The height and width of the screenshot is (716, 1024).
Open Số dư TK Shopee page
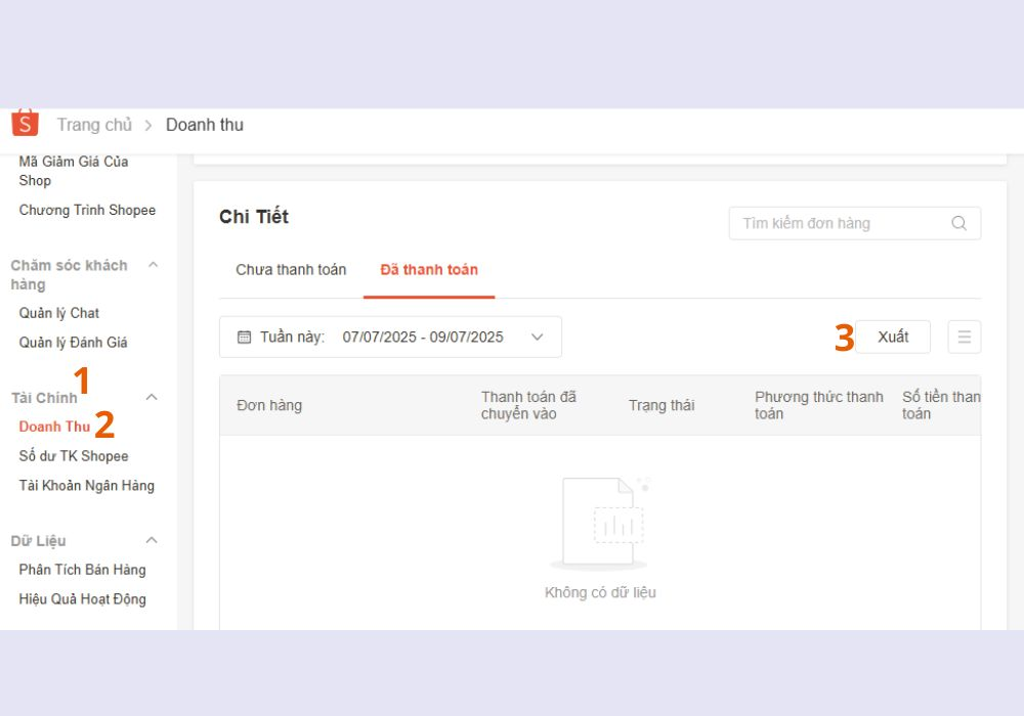[x=74, y=456]
